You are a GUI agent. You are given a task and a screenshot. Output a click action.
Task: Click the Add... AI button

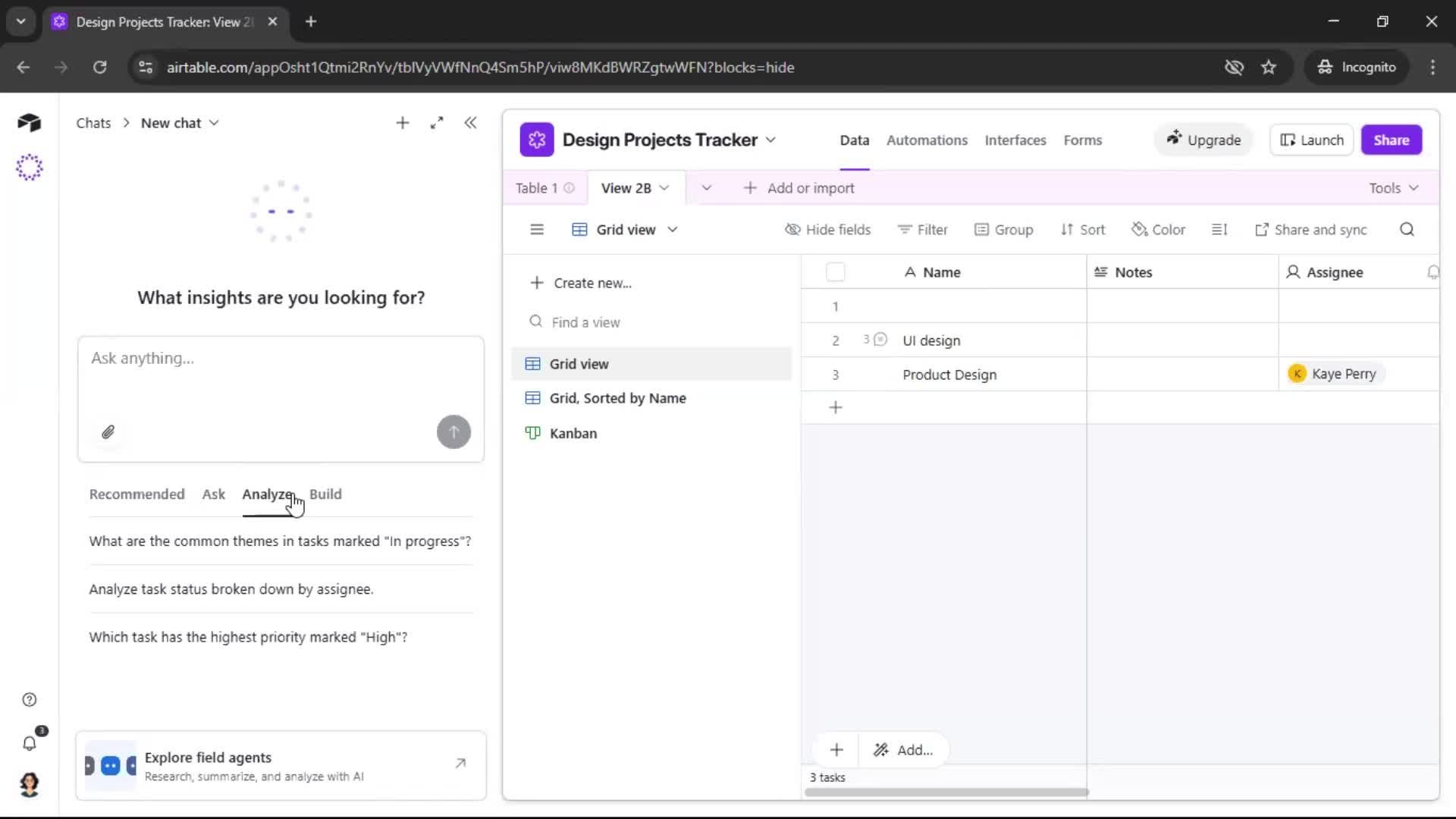coord(903,750)
